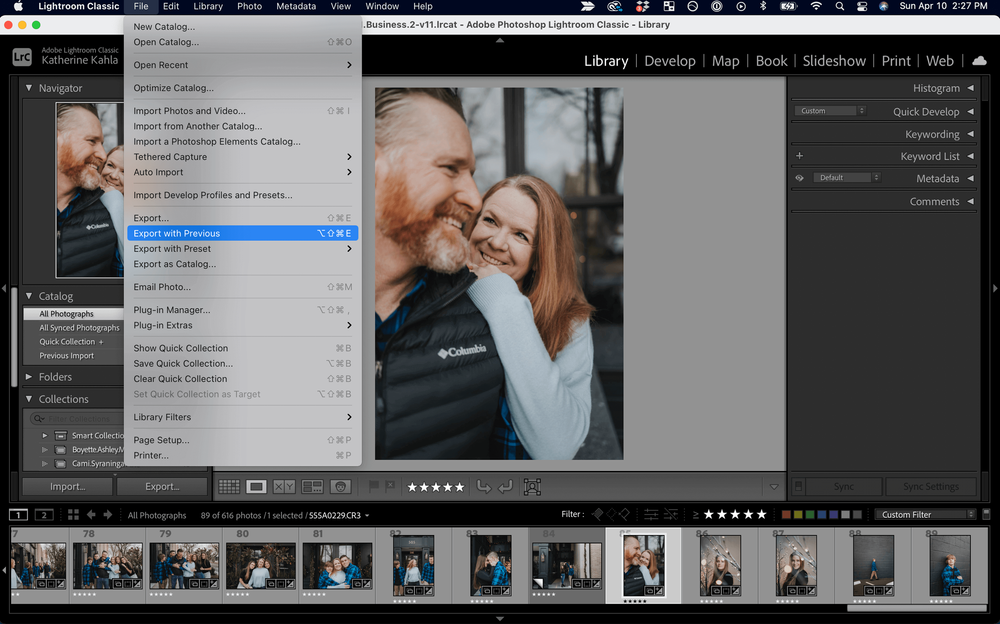Image resolution: width=1000 pixels, height=624 pixels.
Task: Flag the selected photo as a pick
Action: click(373, 486)
